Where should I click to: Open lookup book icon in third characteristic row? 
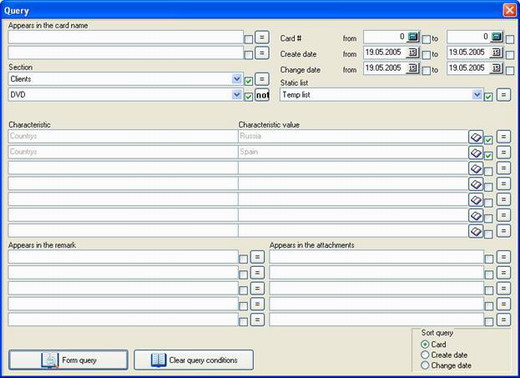coord(476,168)
